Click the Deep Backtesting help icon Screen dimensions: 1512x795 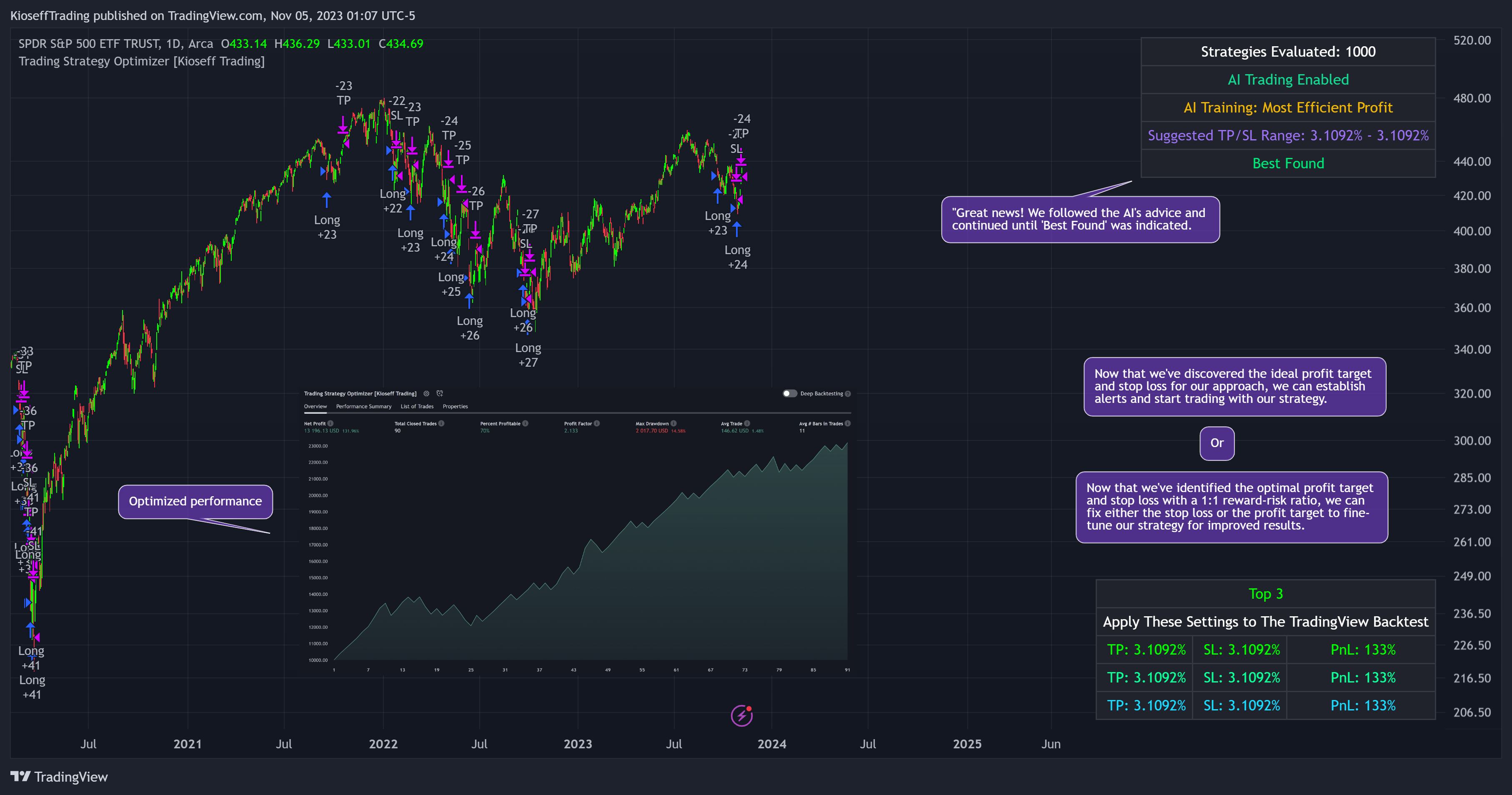click(848, 394)
